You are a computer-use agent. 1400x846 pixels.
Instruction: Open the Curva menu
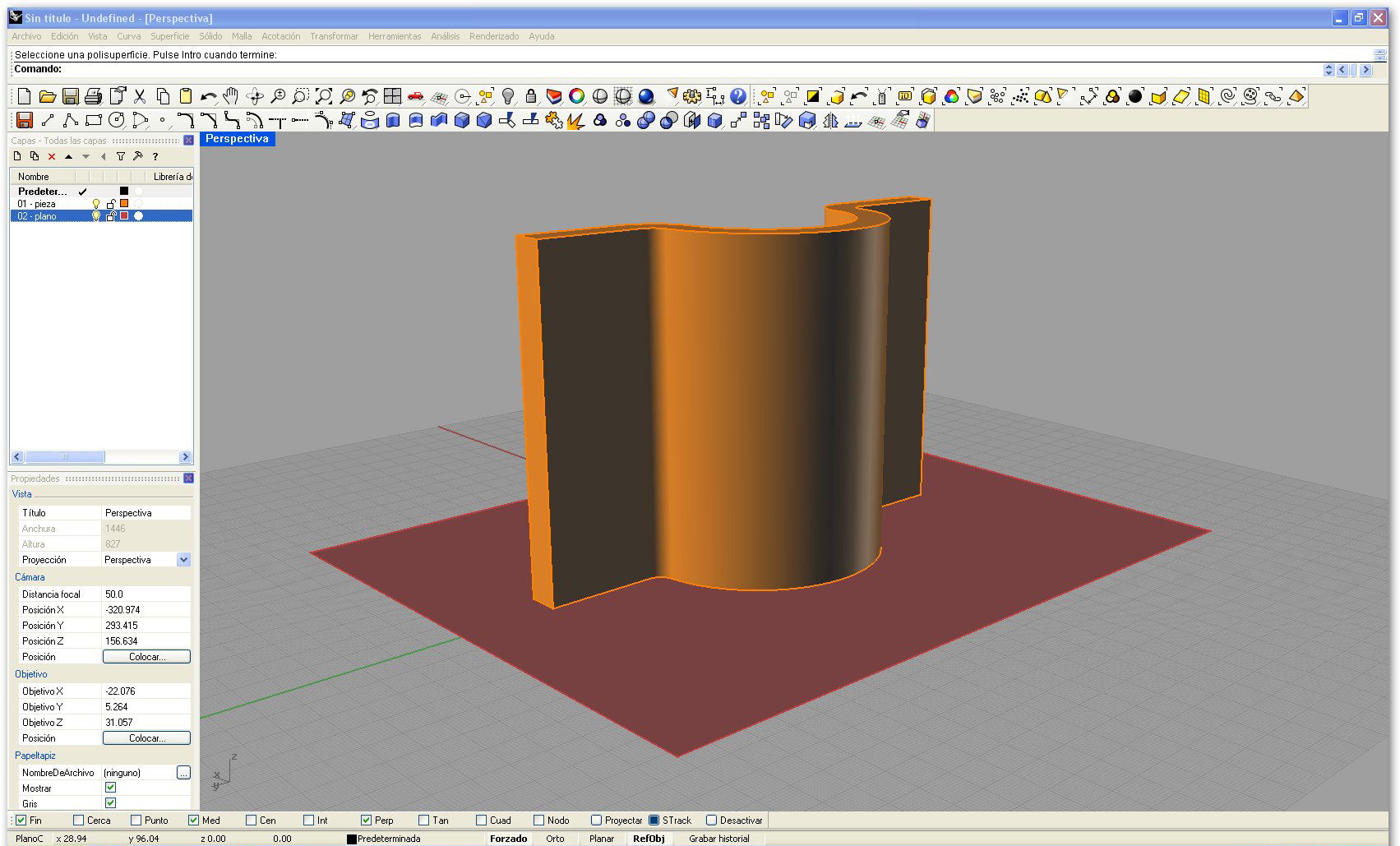click(x=129, y=36)
